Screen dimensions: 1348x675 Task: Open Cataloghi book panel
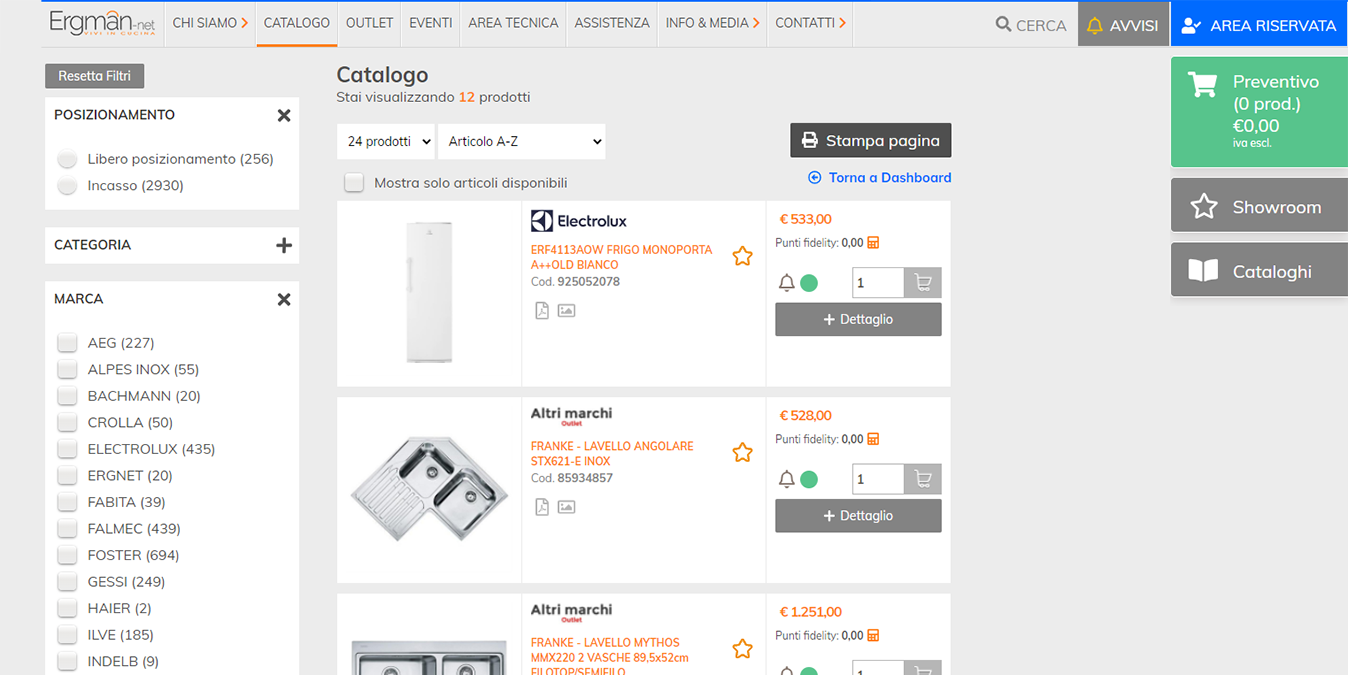click(x=1259, y=271)
